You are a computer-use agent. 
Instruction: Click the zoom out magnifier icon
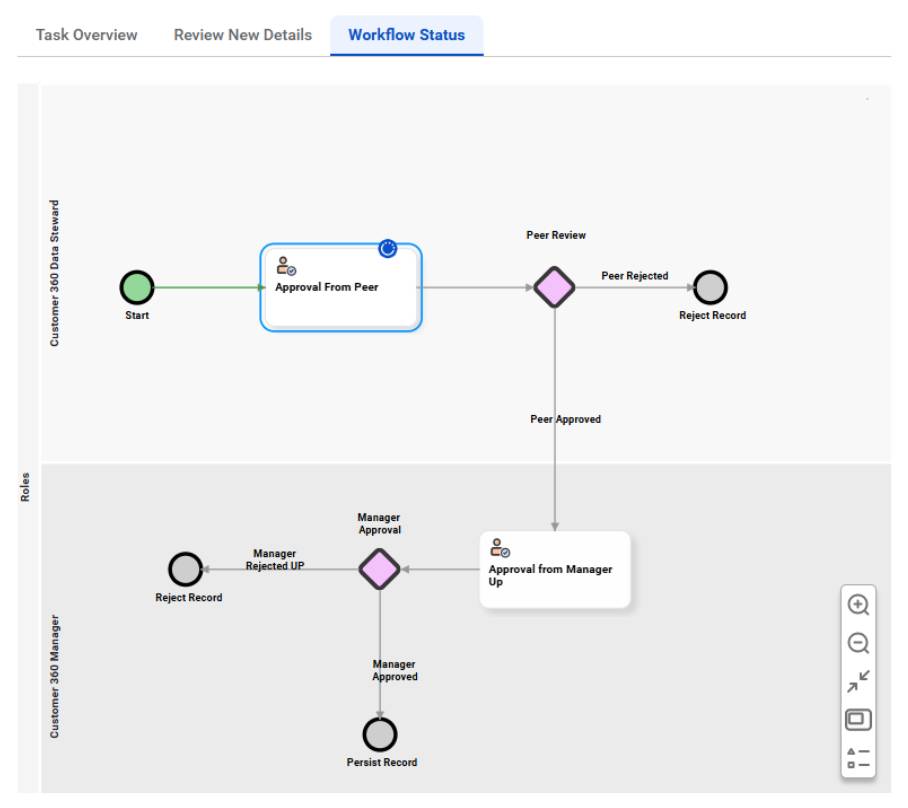(x=858, y=642)
